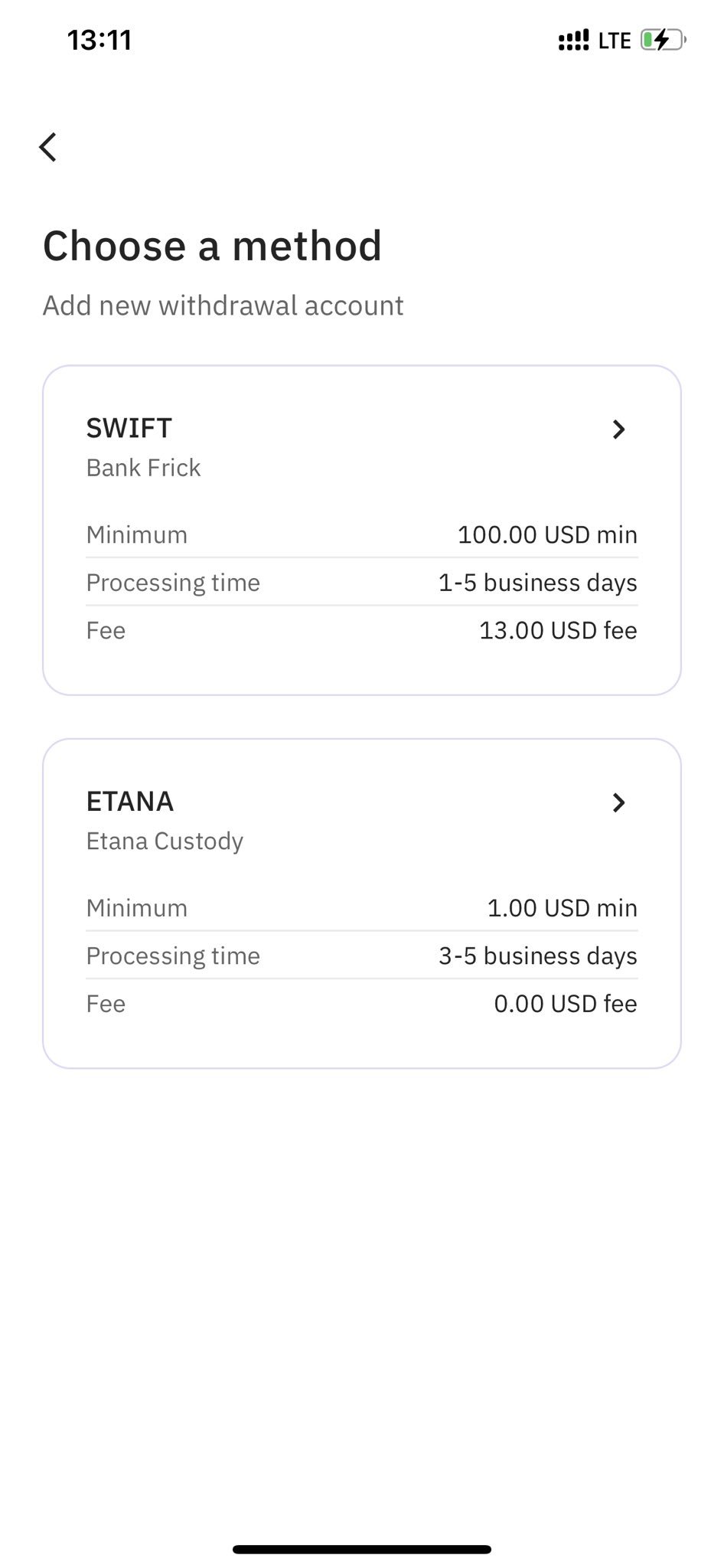Screen dimensions: 724x1568
Task: Tap the cellular signal strength icon
Action: [573, 40]
